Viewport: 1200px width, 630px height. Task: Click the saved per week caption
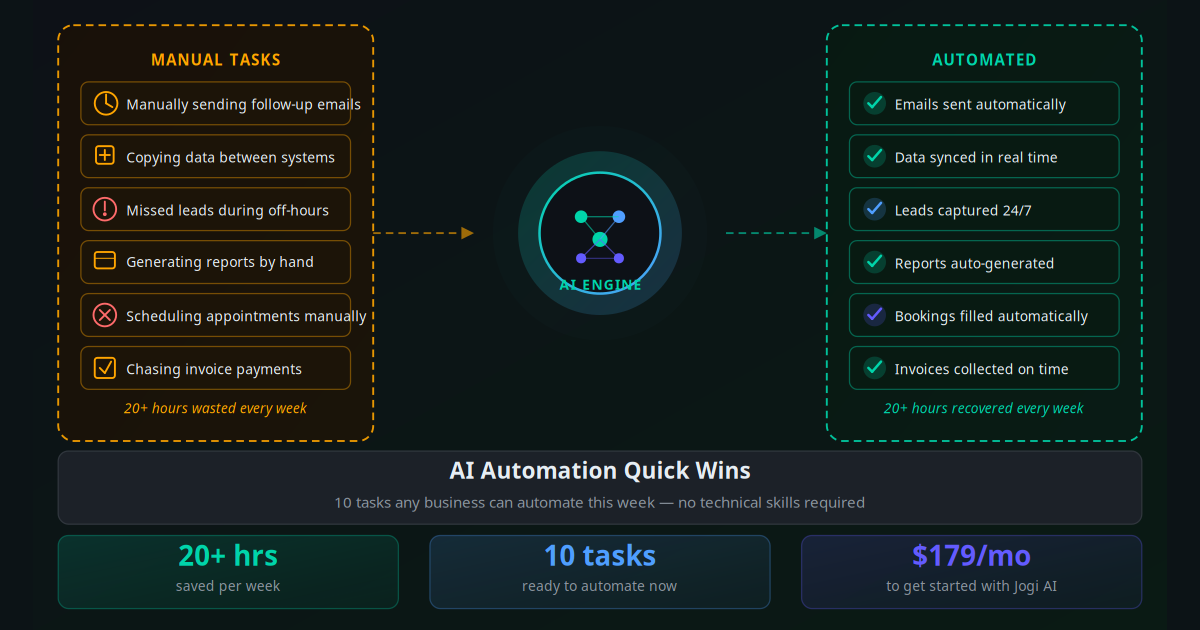[x=228, y=586]
